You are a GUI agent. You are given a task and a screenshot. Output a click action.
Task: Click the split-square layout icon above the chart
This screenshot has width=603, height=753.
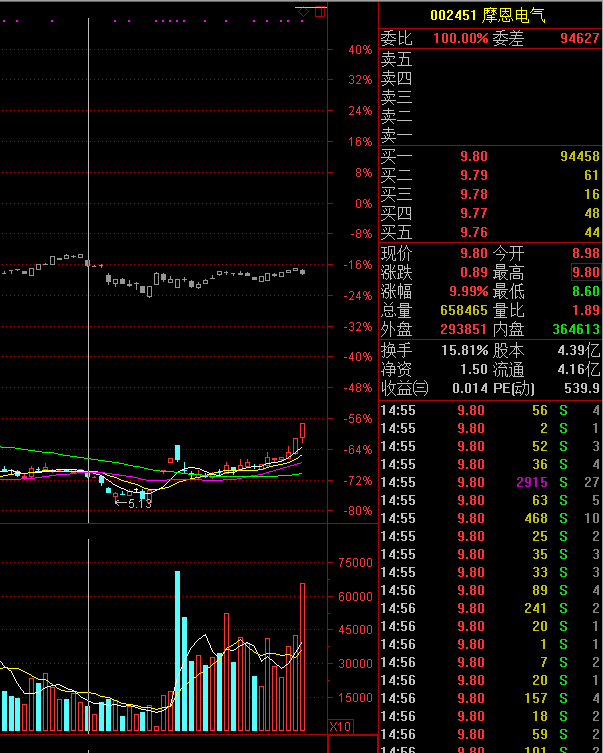coord(320,12)
